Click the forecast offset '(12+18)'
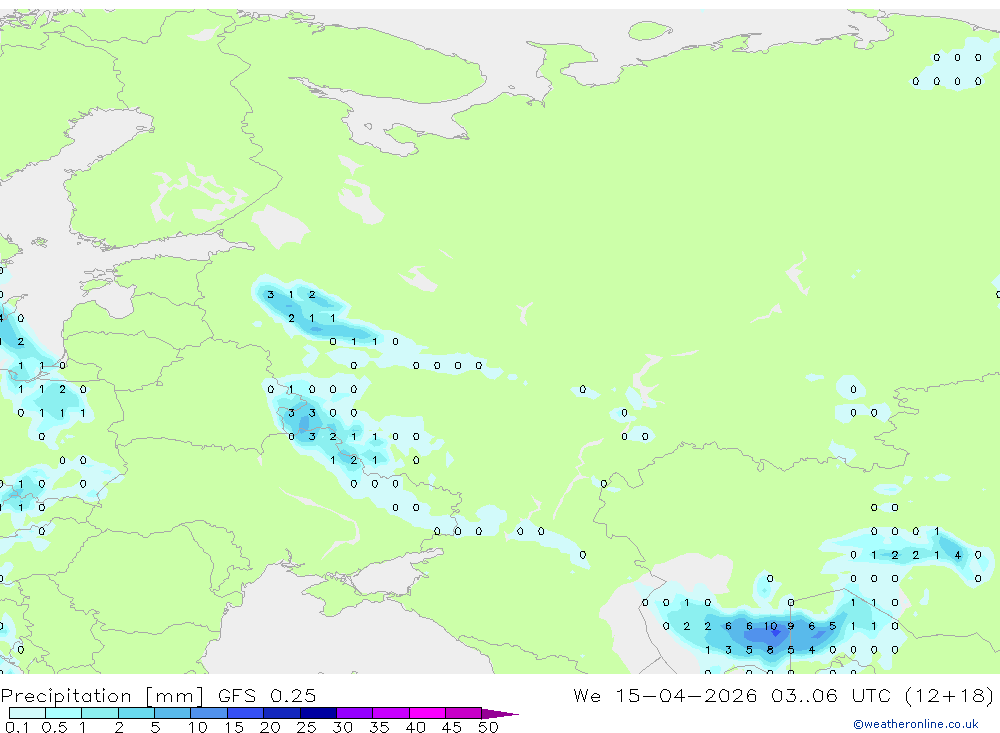The width and height of the screenshot is (1000, 733). point(950,695)
